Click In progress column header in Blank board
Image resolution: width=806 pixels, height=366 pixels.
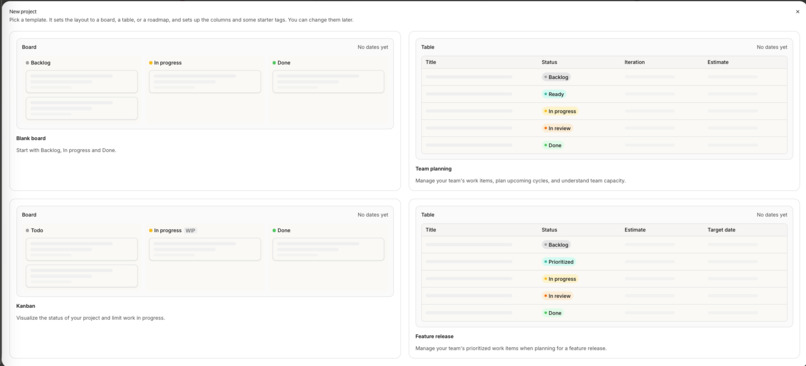pos(165,63)
